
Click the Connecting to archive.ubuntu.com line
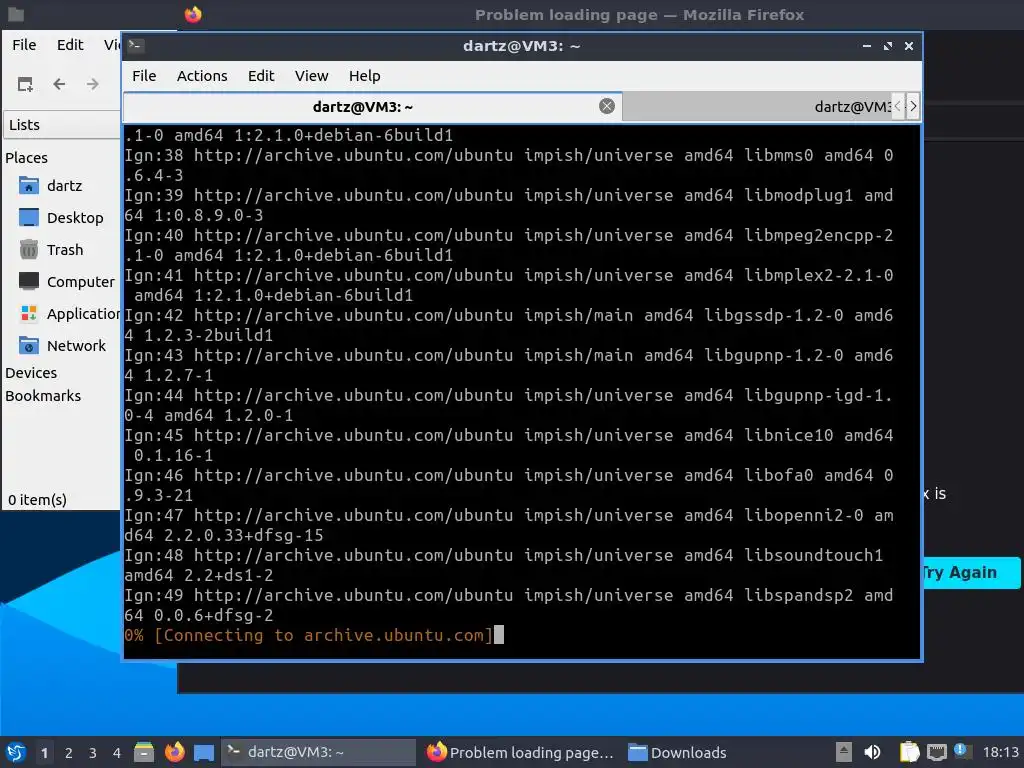click(308, 635)
